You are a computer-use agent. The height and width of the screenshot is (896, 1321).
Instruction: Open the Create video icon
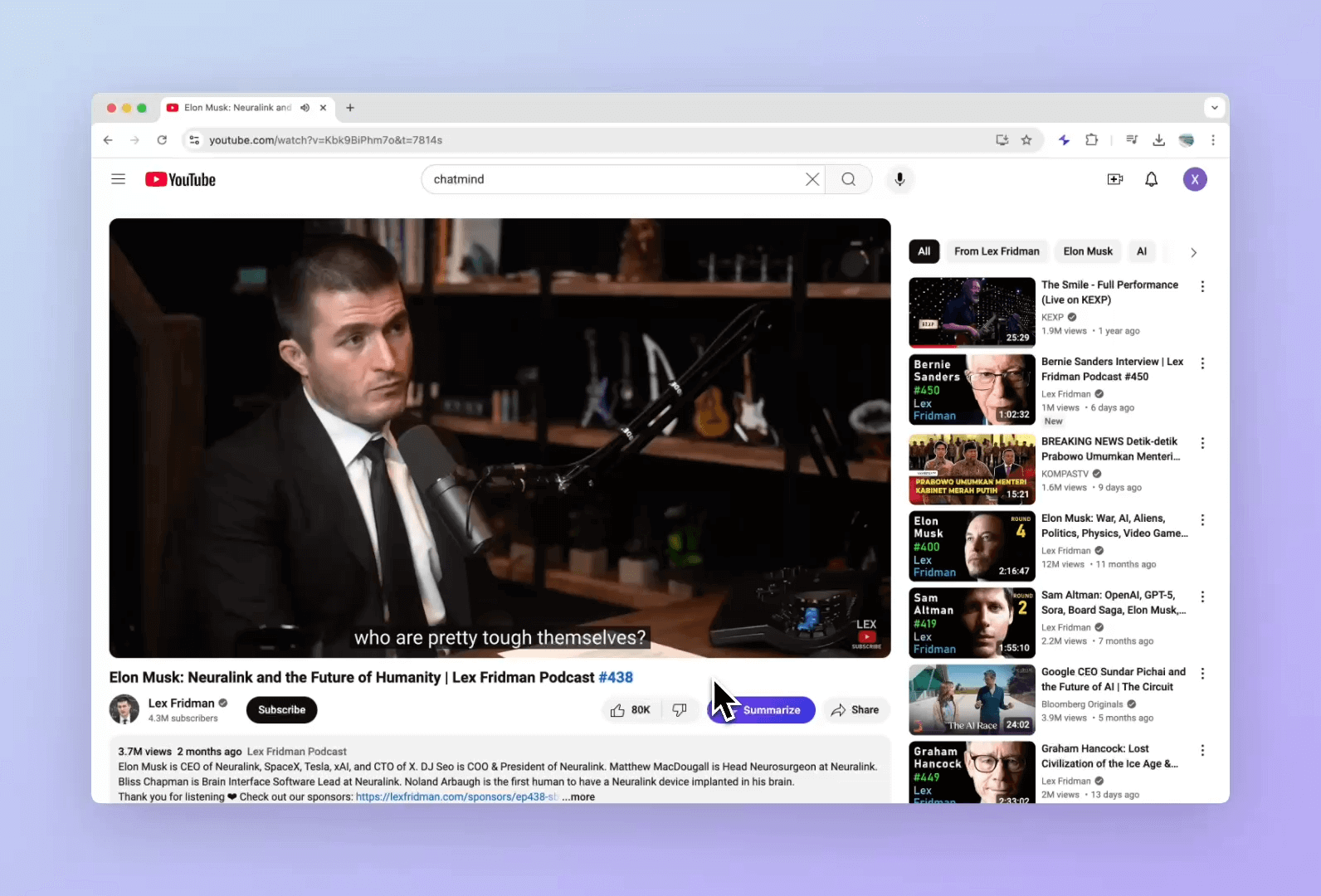coord(1114,179)
